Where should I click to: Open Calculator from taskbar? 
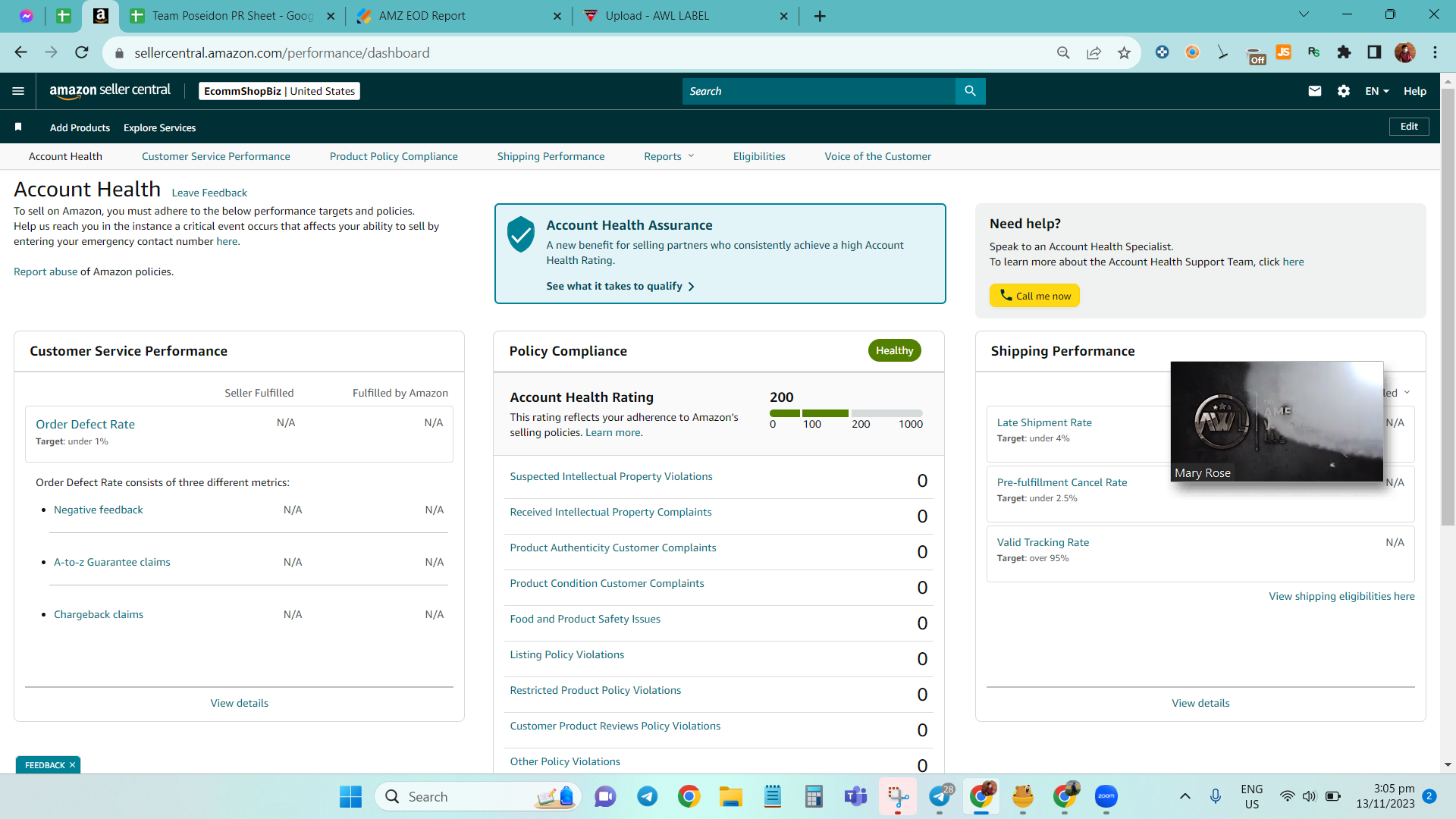click(x=814, y=796)
